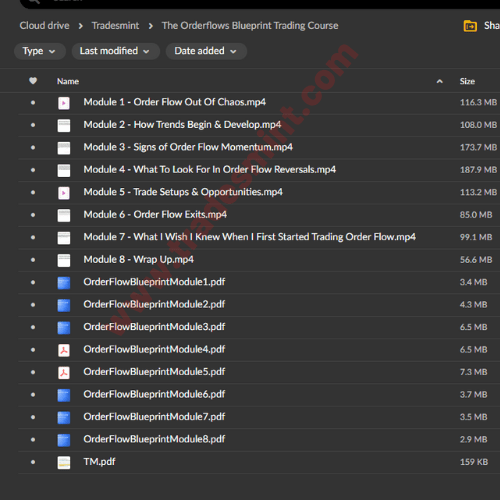Click the 116.3 MB size value
Image resolution: width=500 pixels, height=500 pixels.
(479, 102)
